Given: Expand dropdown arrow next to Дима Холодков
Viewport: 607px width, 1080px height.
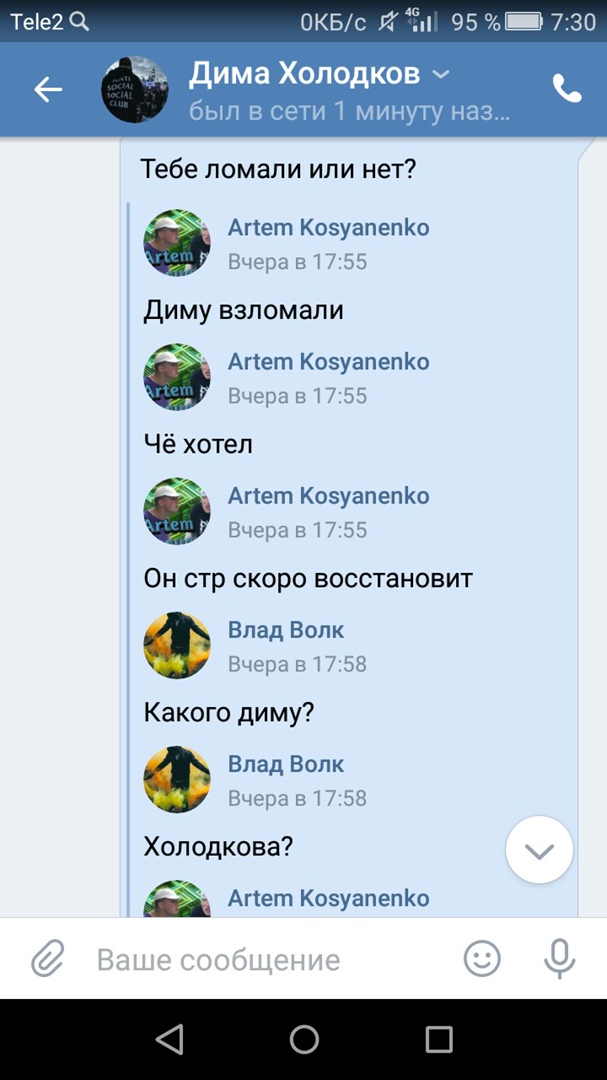Looking at the screenshot, I should 440,74.
